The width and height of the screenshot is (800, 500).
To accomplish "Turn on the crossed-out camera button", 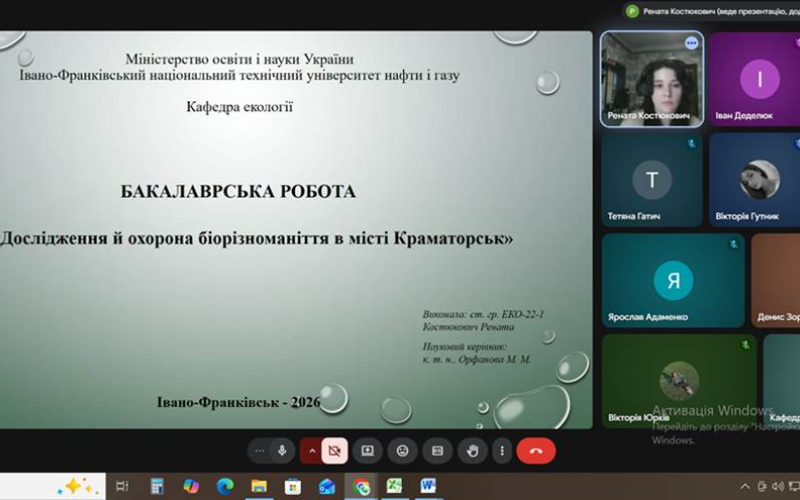I will click(335, 451).
